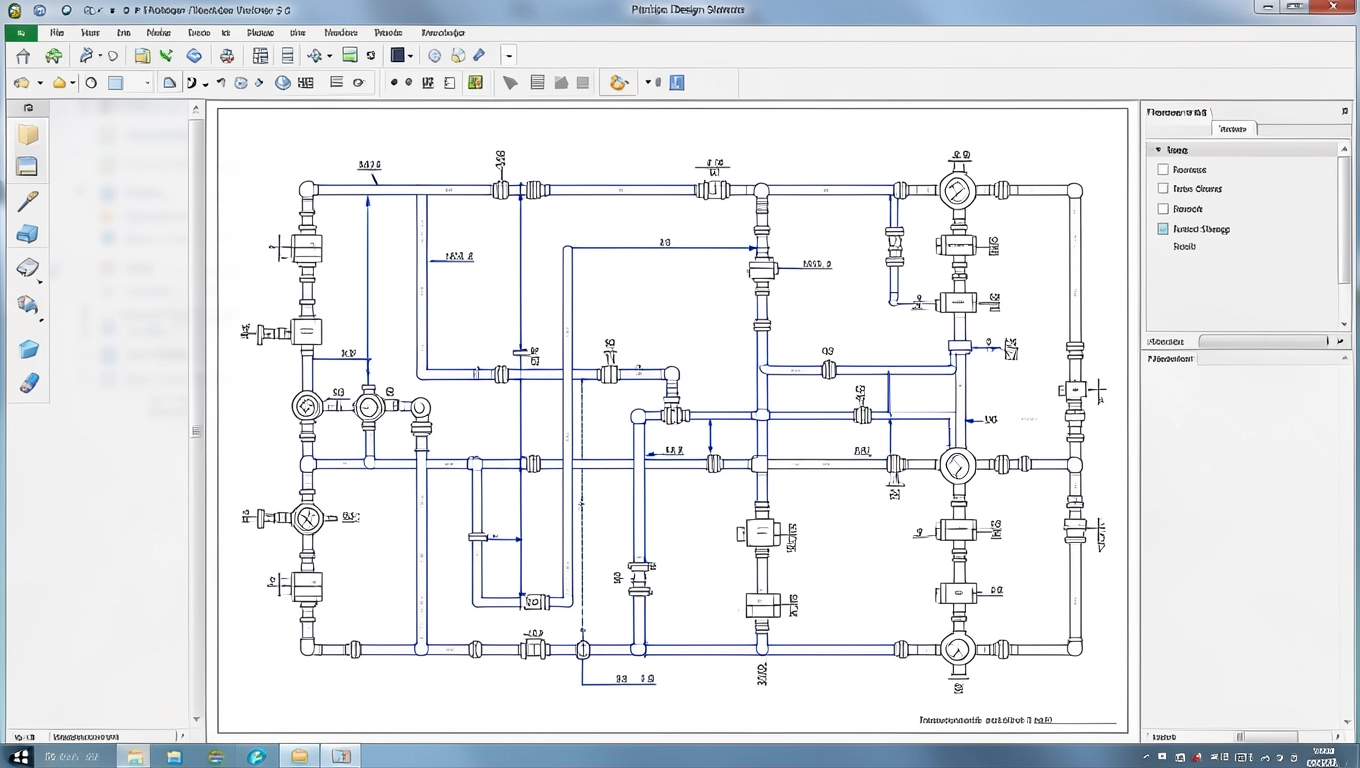The image size is (1360, 768).
Task: Click the horizontal slider bar in right panel
Action: pos(1266,341)
